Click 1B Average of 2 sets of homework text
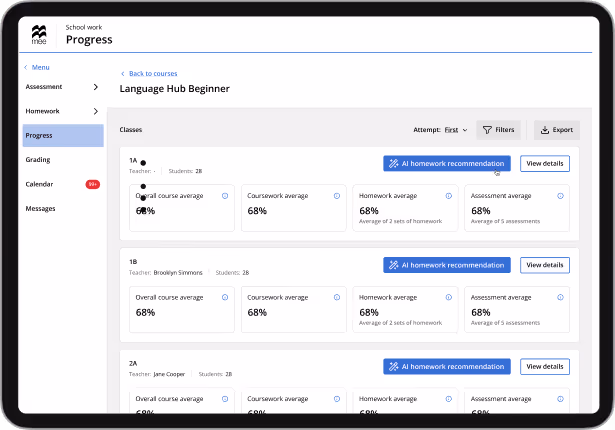This screenshot has height=430, width=615. (400, 323)
